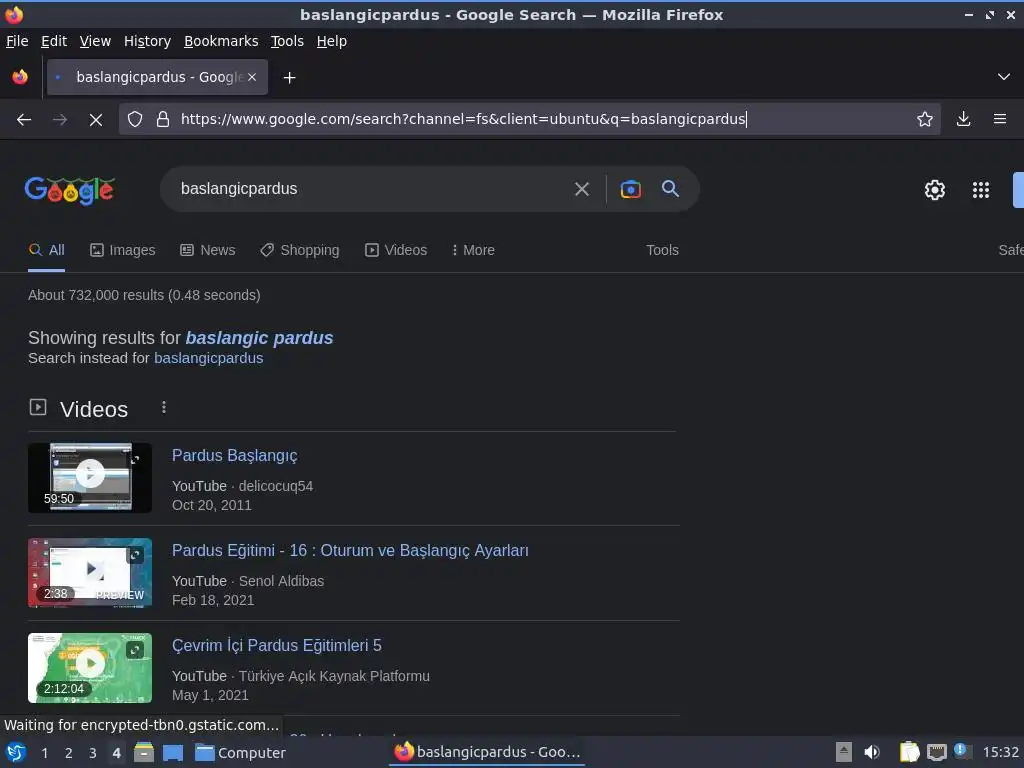Open a new tab with plus button

click(x=289, y=78)
